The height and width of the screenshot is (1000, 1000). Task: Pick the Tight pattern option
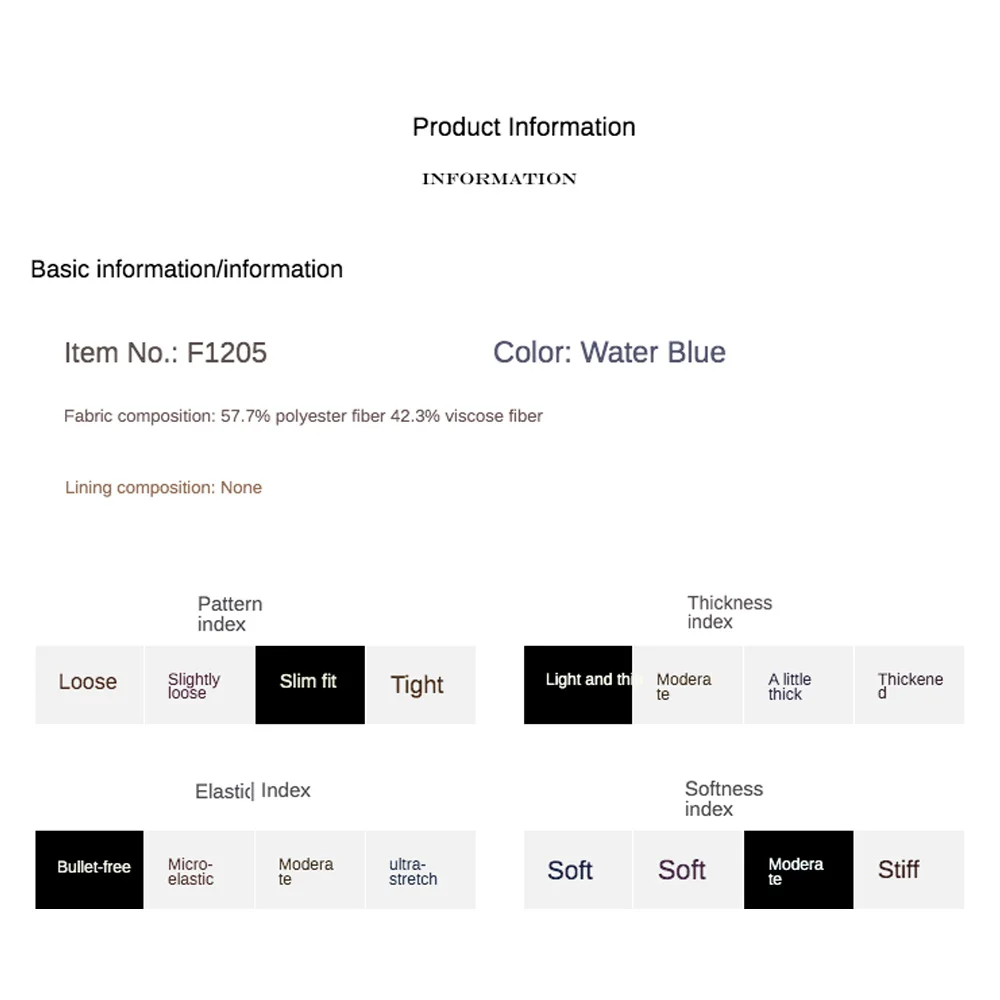pos(421,684)
